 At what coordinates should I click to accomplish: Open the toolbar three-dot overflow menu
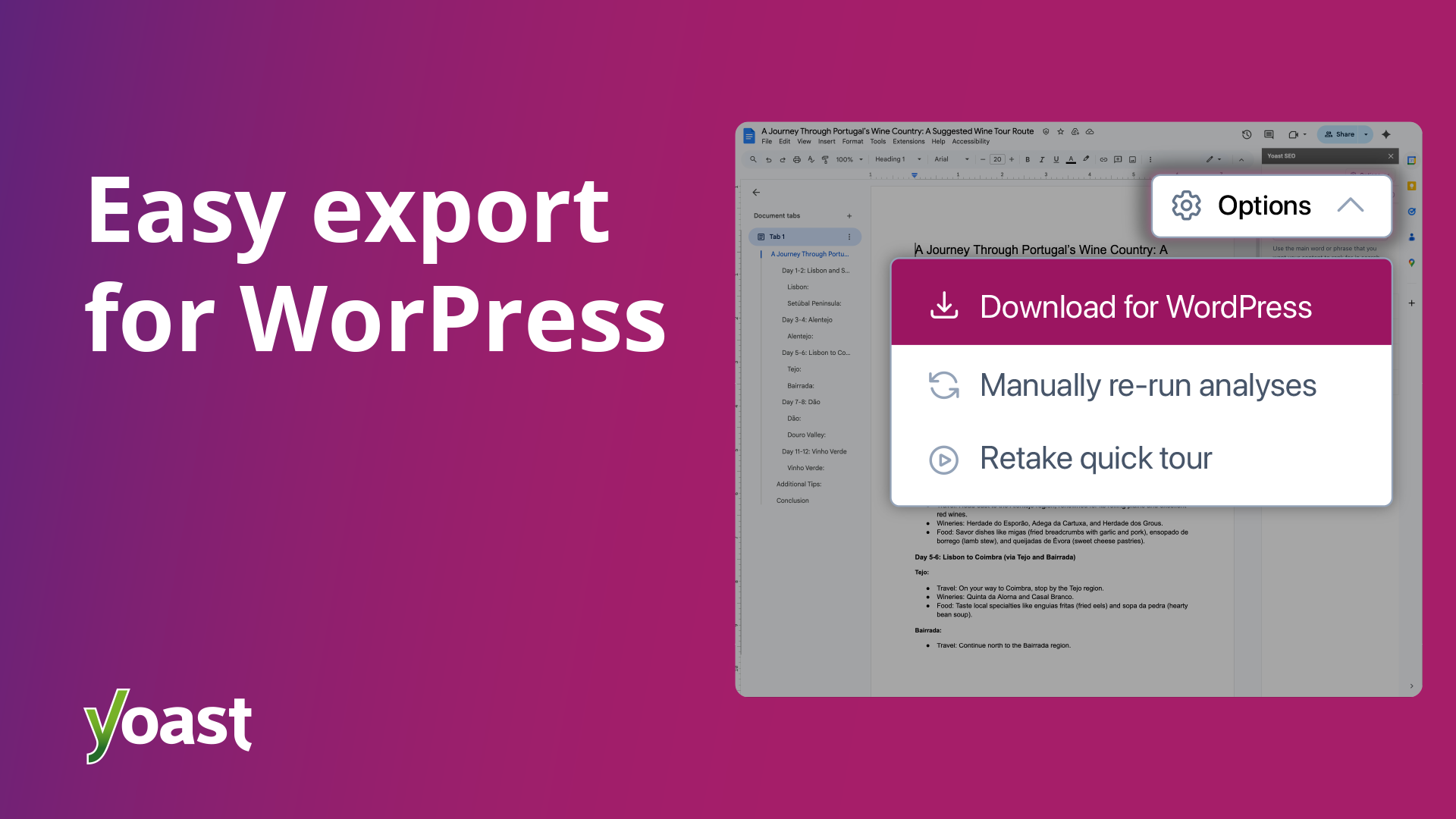(x=1150, y=159)
